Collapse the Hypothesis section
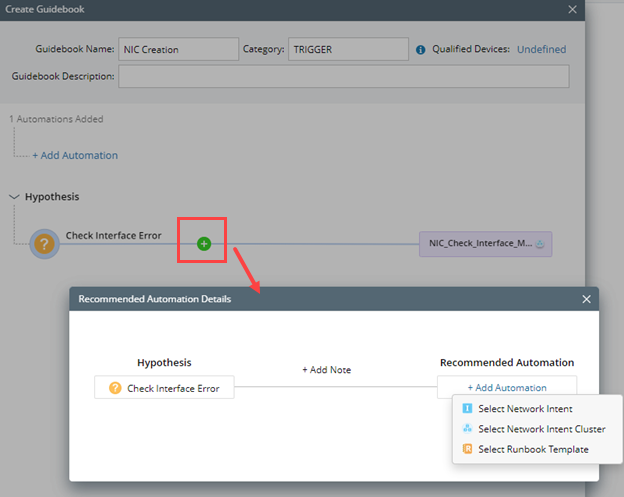Screen dimensions: 624x497 click(x=13, y=197)
